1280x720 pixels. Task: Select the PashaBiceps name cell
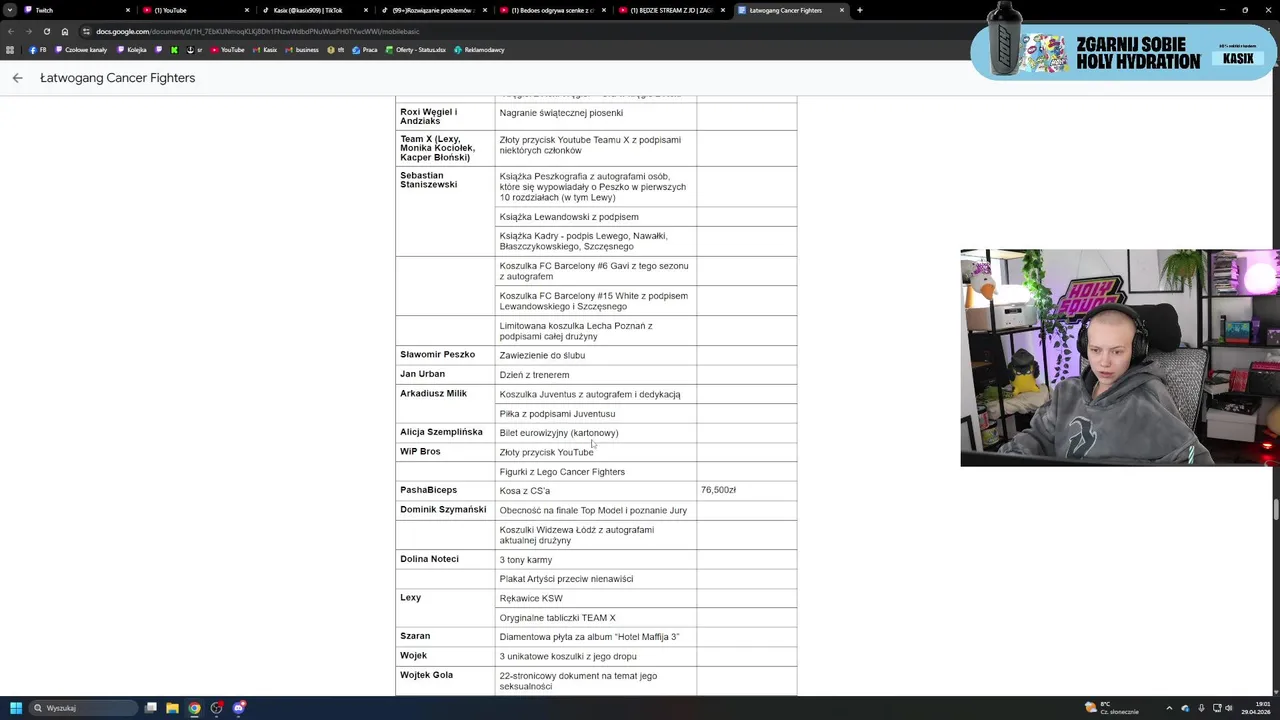(x=445, y=490)
